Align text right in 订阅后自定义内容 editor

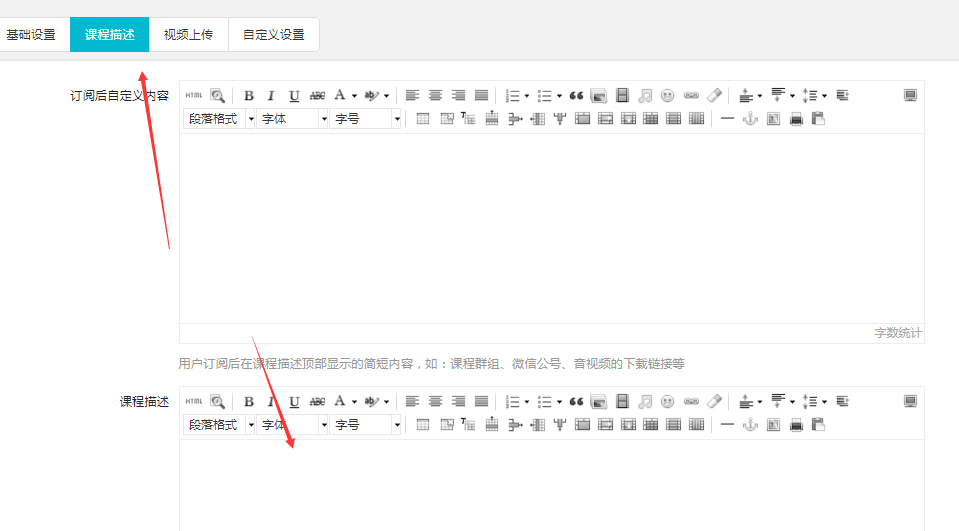459,95
